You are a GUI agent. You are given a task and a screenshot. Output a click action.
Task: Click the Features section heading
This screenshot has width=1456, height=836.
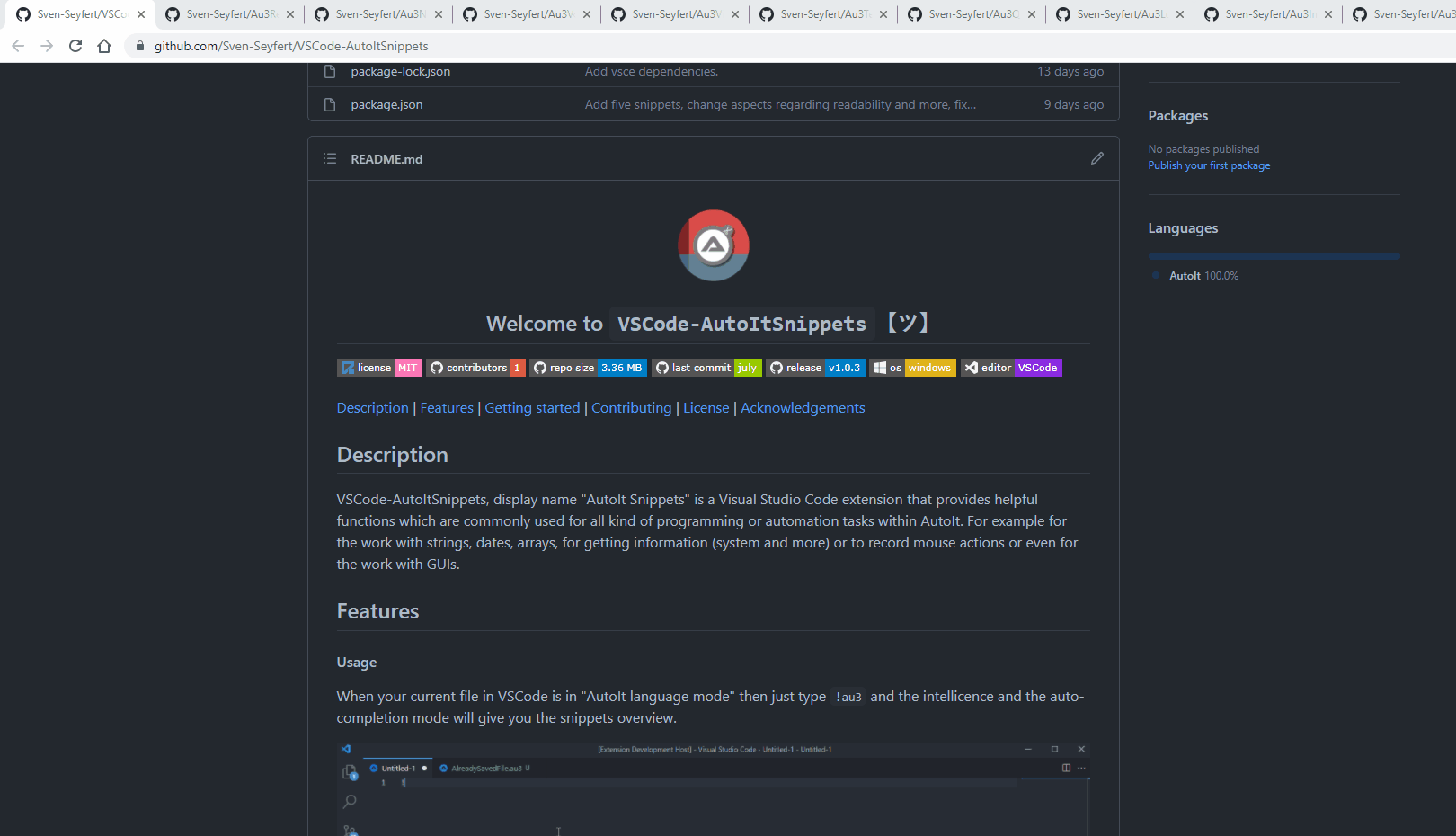pos(377,611)
